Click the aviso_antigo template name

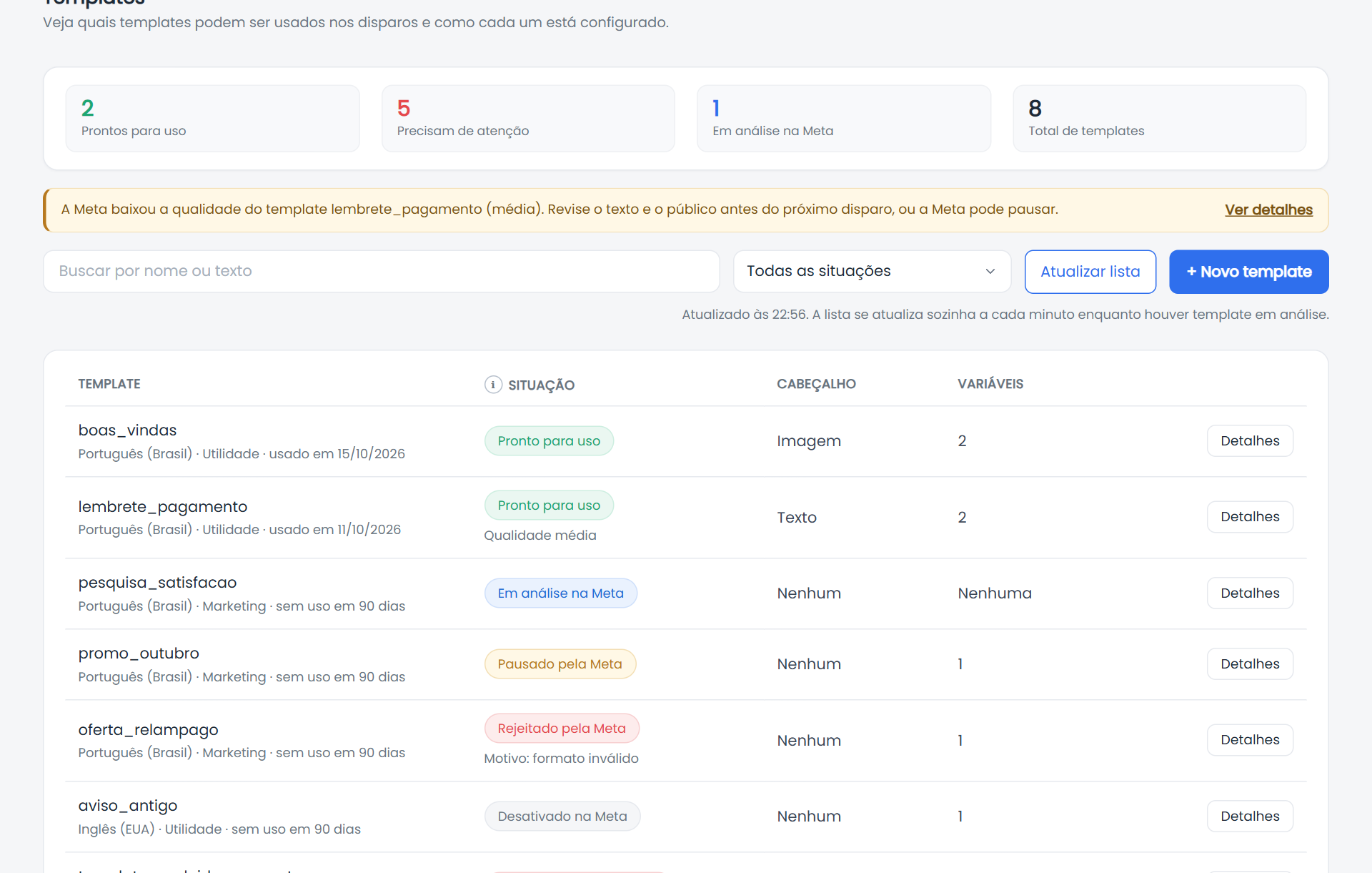click(x=128, y=806)
